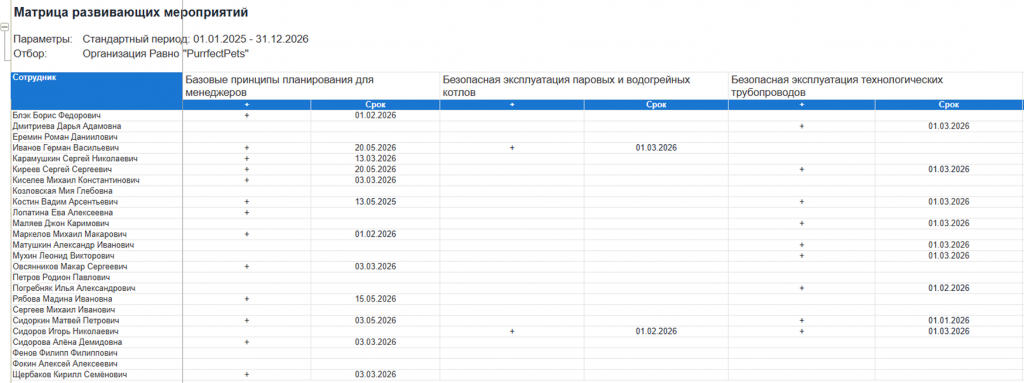This screenshot has height=383, width=1024.
Task: Click the 13.05.2025 deadline for Костин
Action: (376, 202)
